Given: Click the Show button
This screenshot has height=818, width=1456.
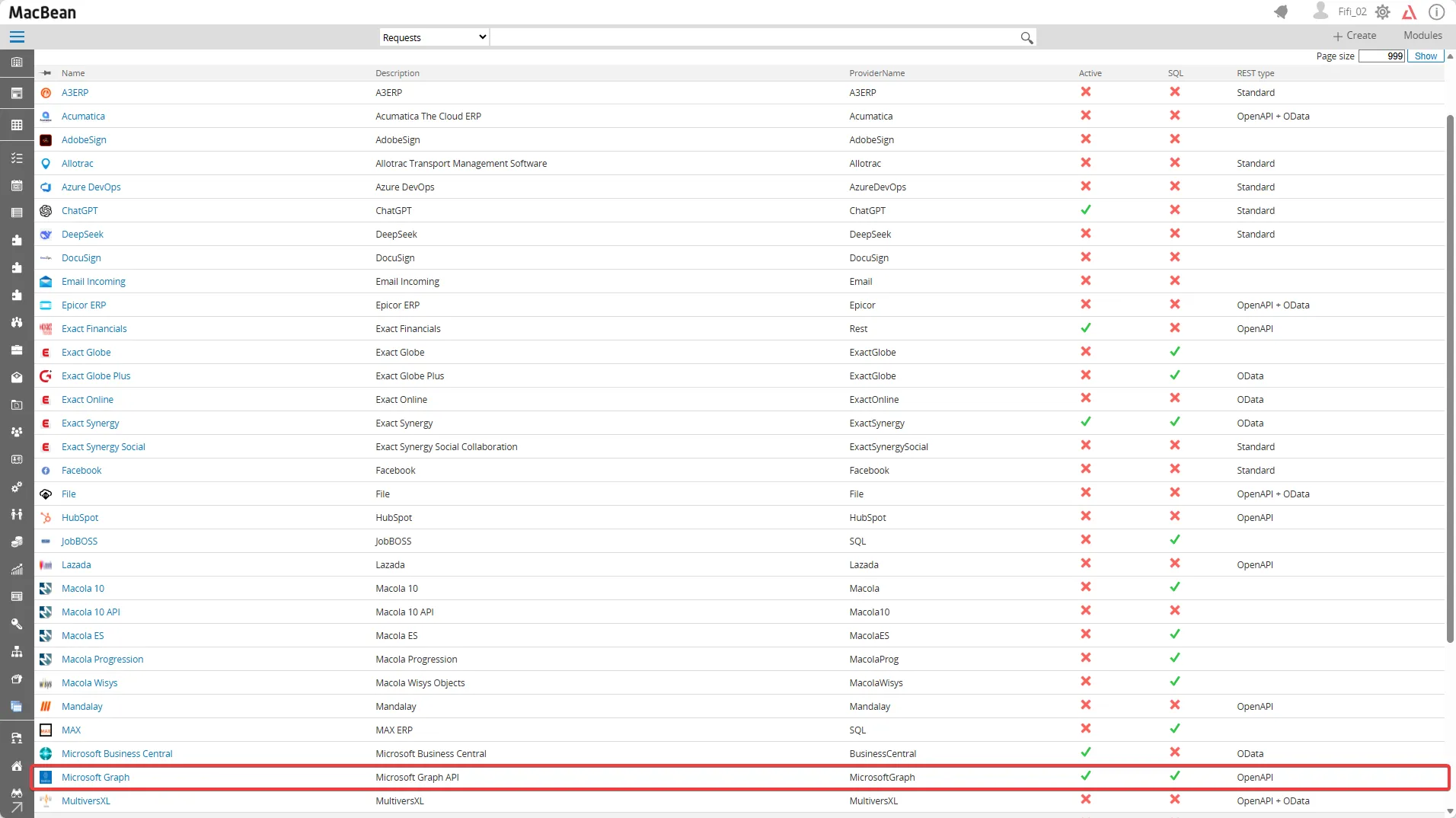Looking at the screenshot, I should coord(1426,56).
